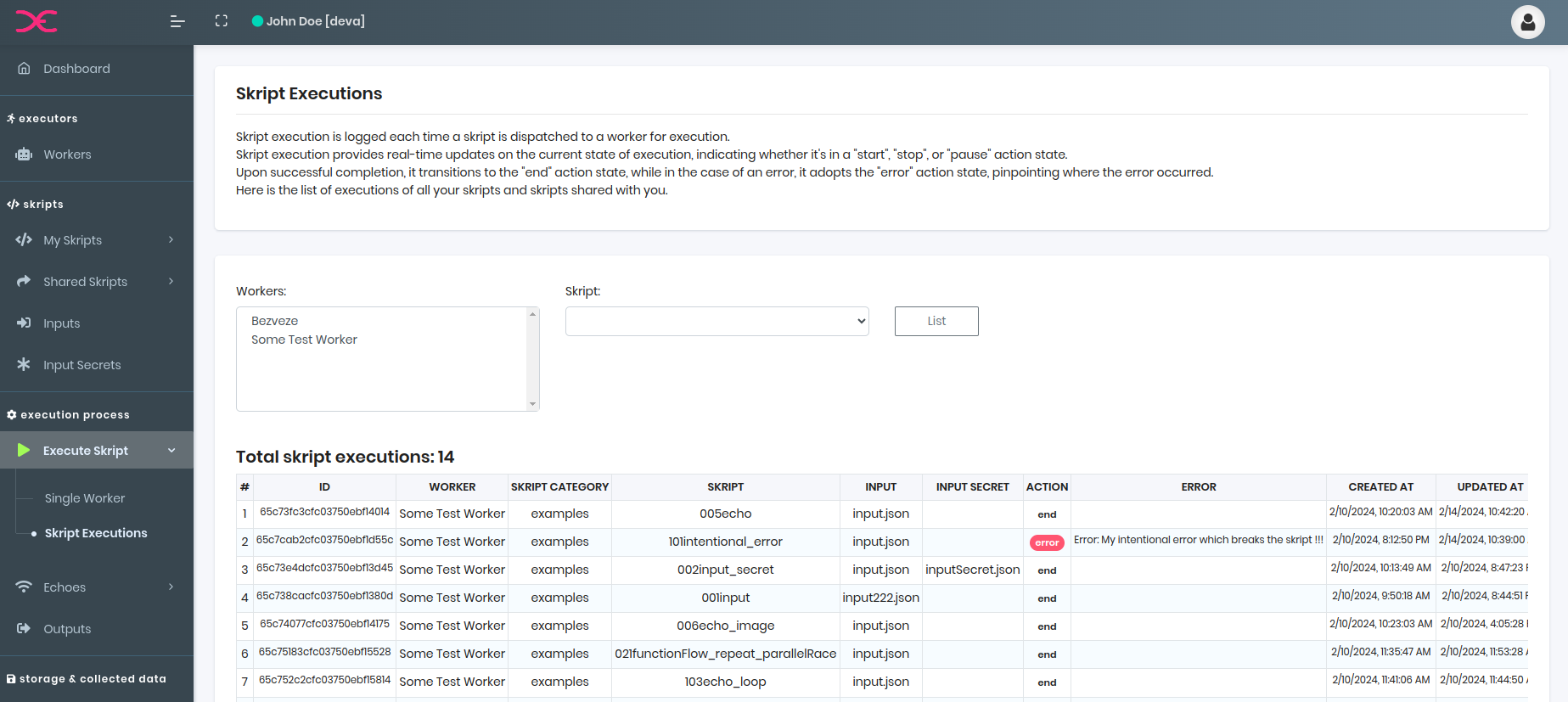The image size is (1568, 702).
Task: Click inputSecret.json cell
Action: tap(973, 570)
